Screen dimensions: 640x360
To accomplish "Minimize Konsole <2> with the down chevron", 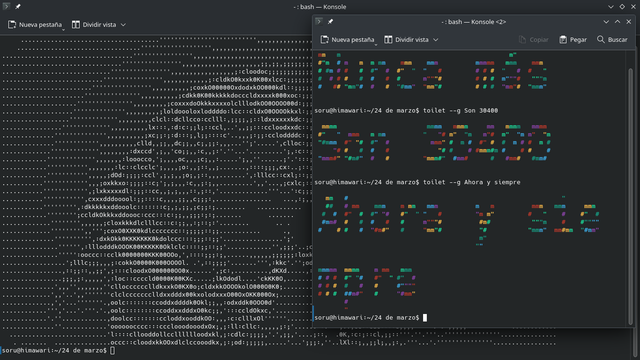I will 606,22.
